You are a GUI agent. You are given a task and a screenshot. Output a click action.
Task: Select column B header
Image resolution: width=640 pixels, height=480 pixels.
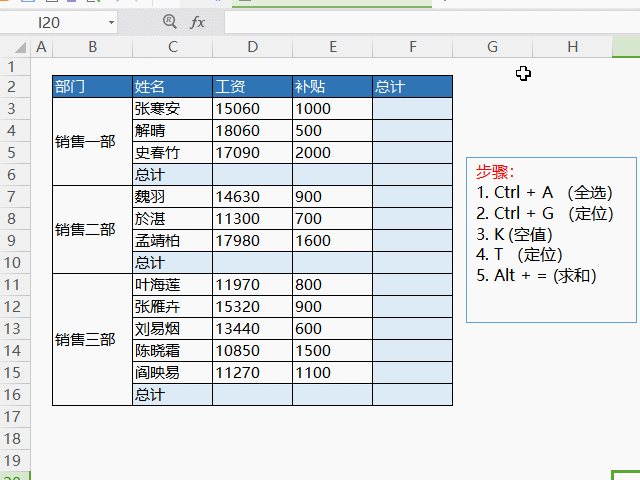pyautogui.click(x=93, y=47)
